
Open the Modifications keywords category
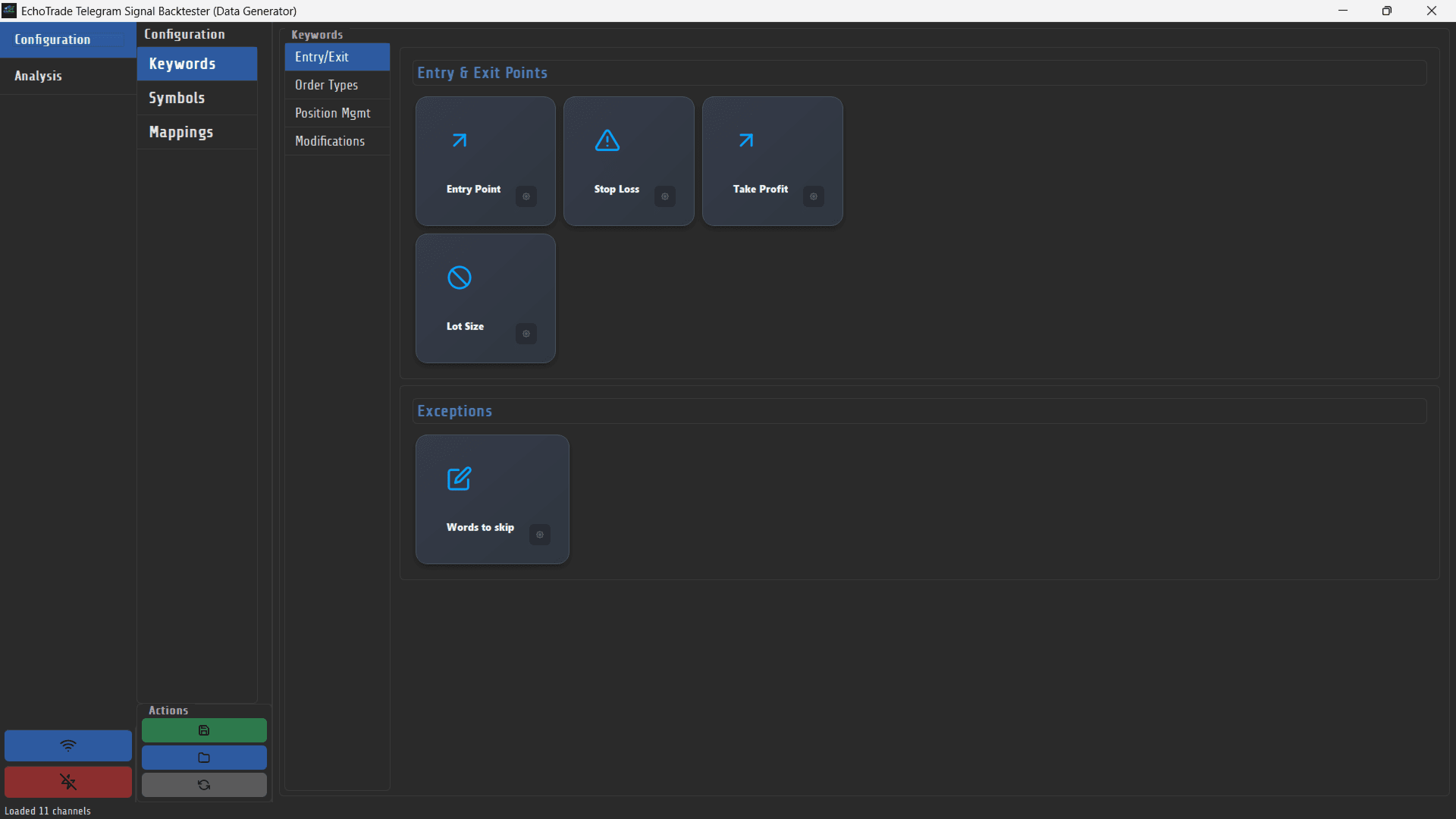point(337,141)
